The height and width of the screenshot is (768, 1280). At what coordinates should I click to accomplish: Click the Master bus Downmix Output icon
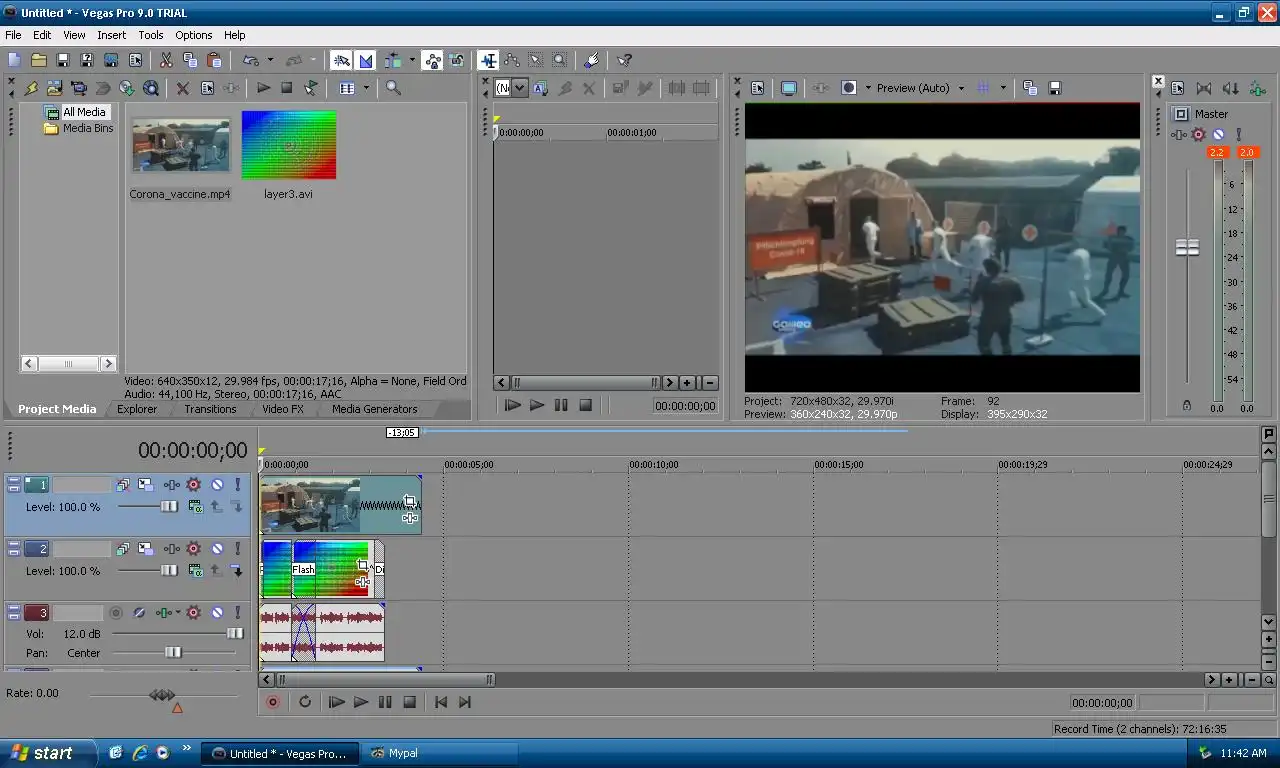coord(1204,88)
